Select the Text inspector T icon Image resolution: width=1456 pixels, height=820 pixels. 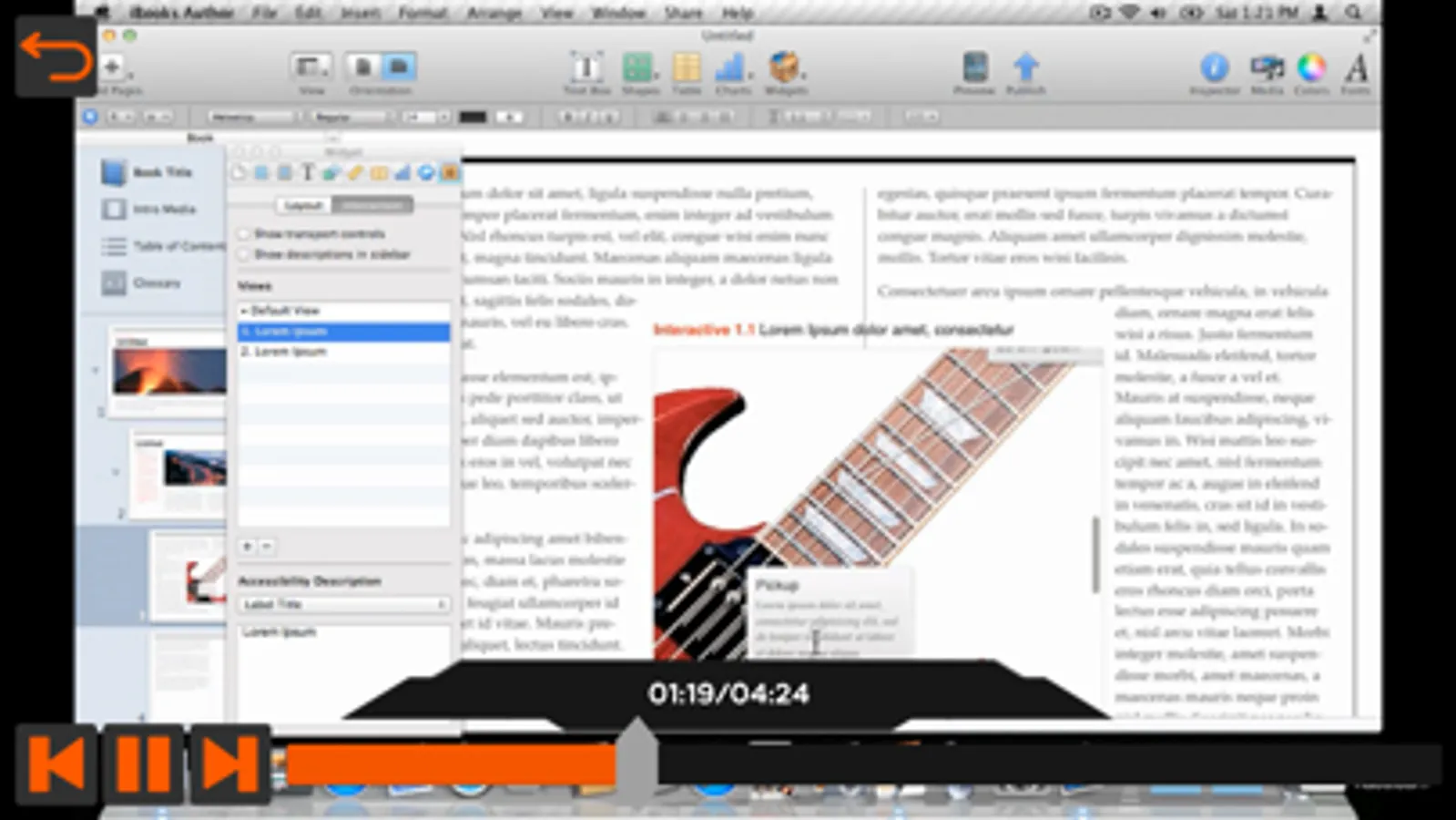(x=308, y=172)
